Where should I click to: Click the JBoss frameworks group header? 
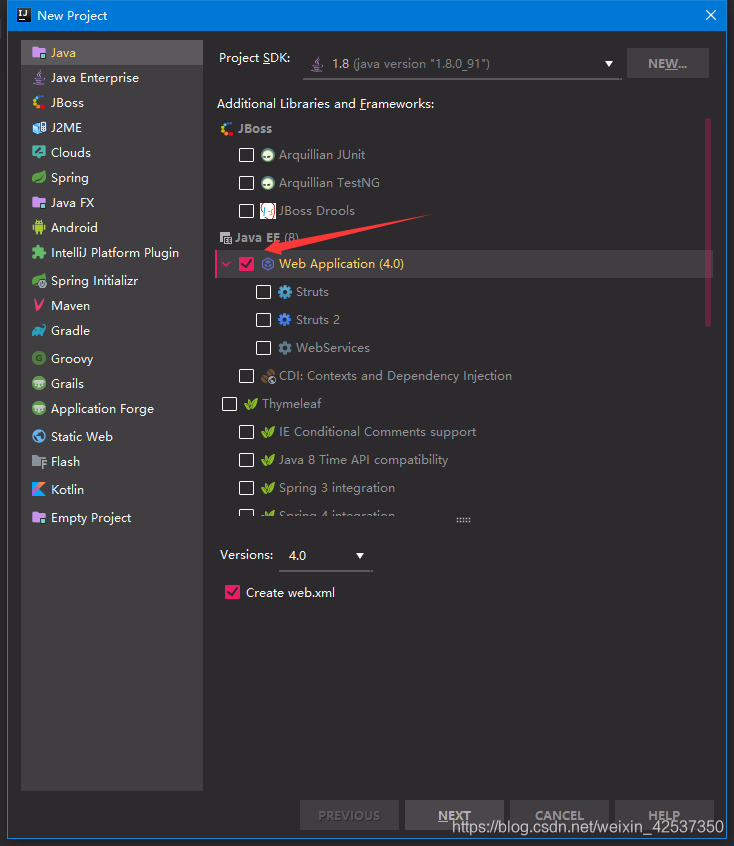coord(246,128)
